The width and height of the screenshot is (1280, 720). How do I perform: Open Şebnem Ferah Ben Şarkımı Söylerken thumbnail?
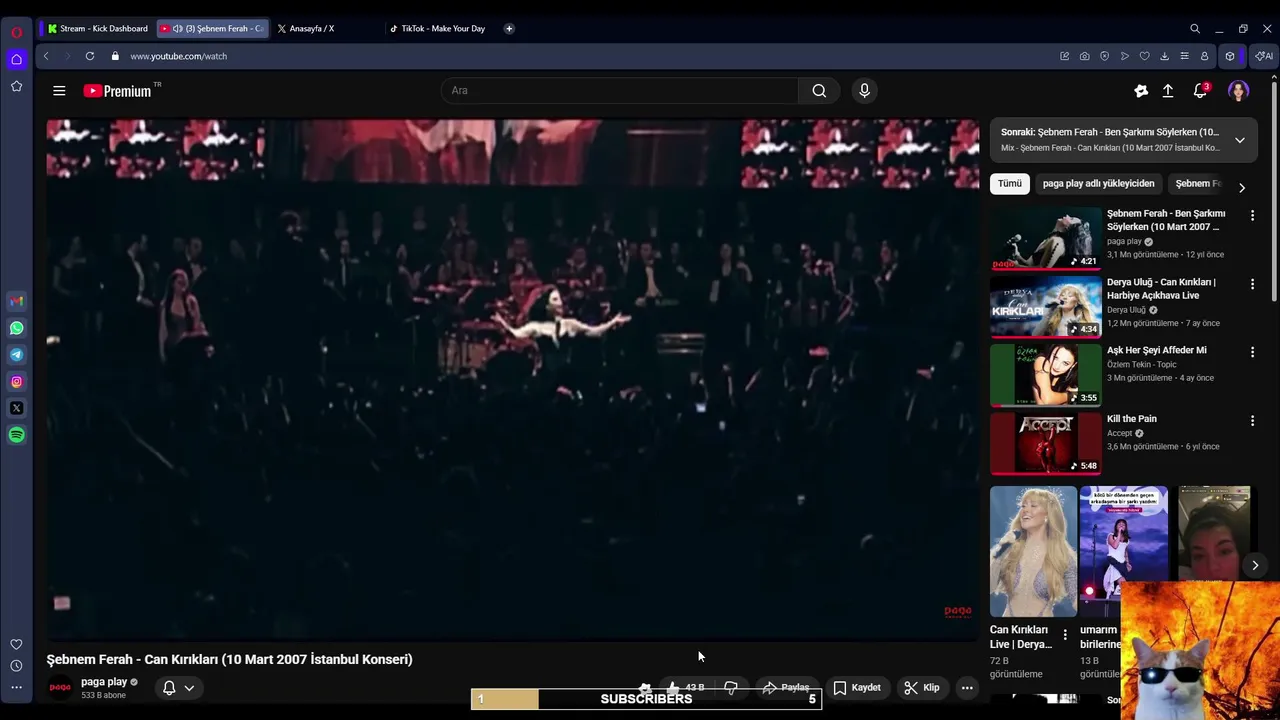tap(1046, 238)
